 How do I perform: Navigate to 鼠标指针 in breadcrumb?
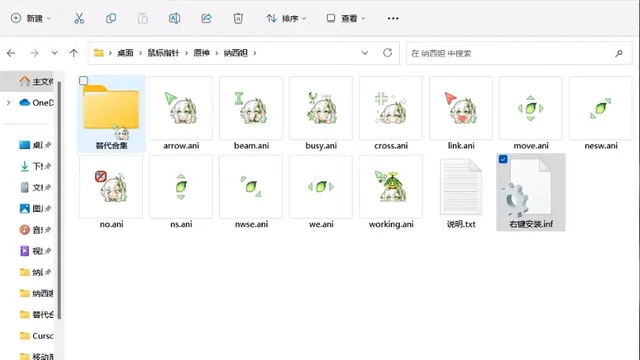click(163, 53)
